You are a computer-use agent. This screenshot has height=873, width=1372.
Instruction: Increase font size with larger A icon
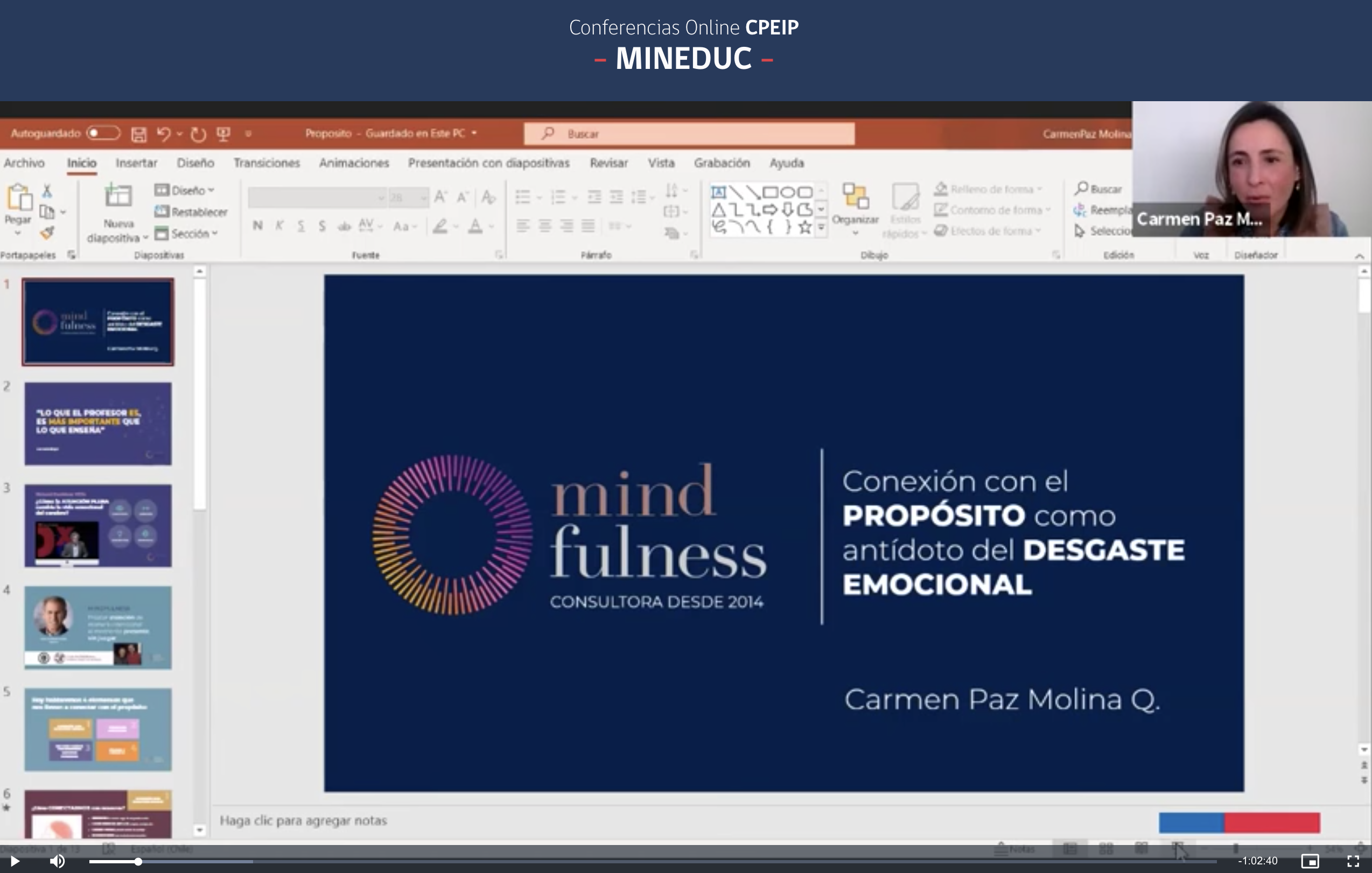coord(440,197)
